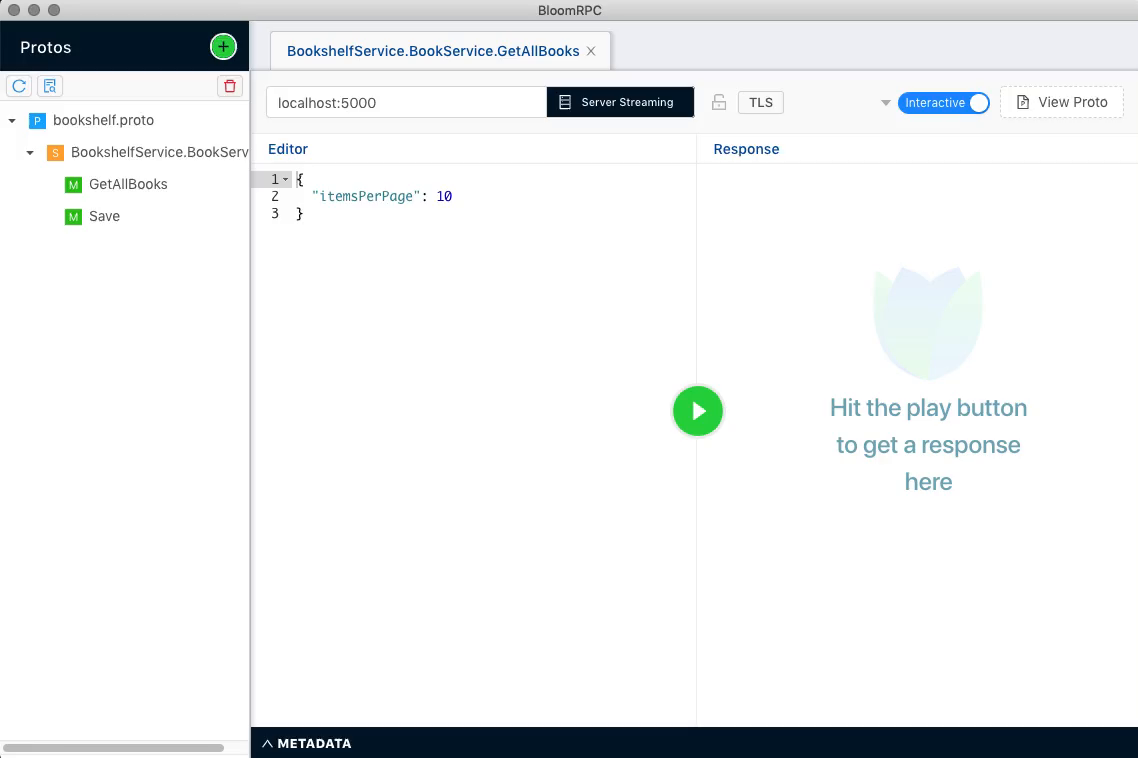The width and height of the screenshot is (1138, 758).
Task: Collapse the bookshelf.proto tree node
Action: [10, 120]
